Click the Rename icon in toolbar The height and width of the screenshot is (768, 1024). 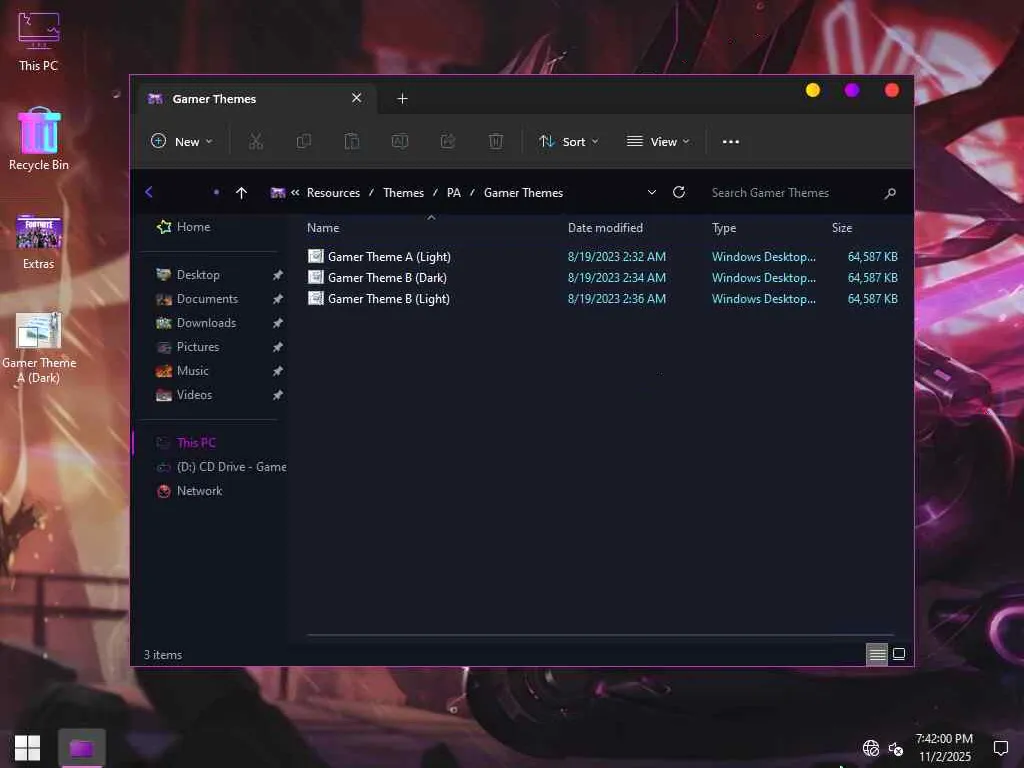[x=400, y=141]
